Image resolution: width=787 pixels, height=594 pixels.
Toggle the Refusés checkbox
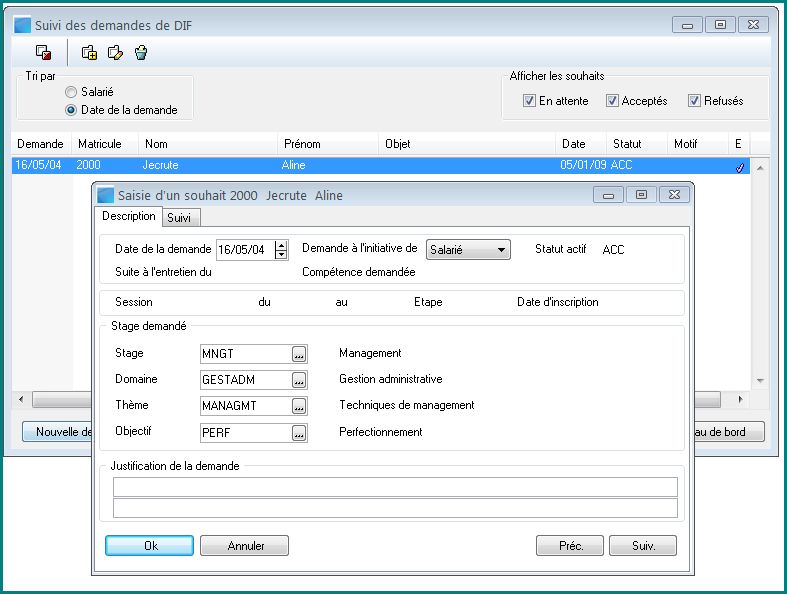(x=694, y=101)
